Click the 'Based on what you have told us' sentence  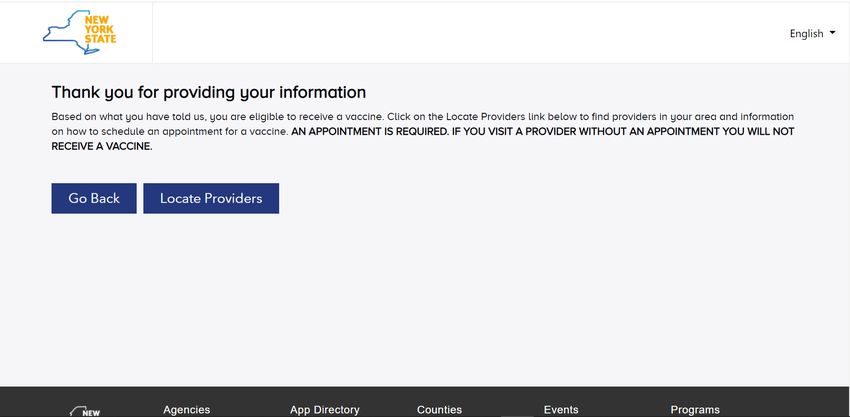click(217, 117)
